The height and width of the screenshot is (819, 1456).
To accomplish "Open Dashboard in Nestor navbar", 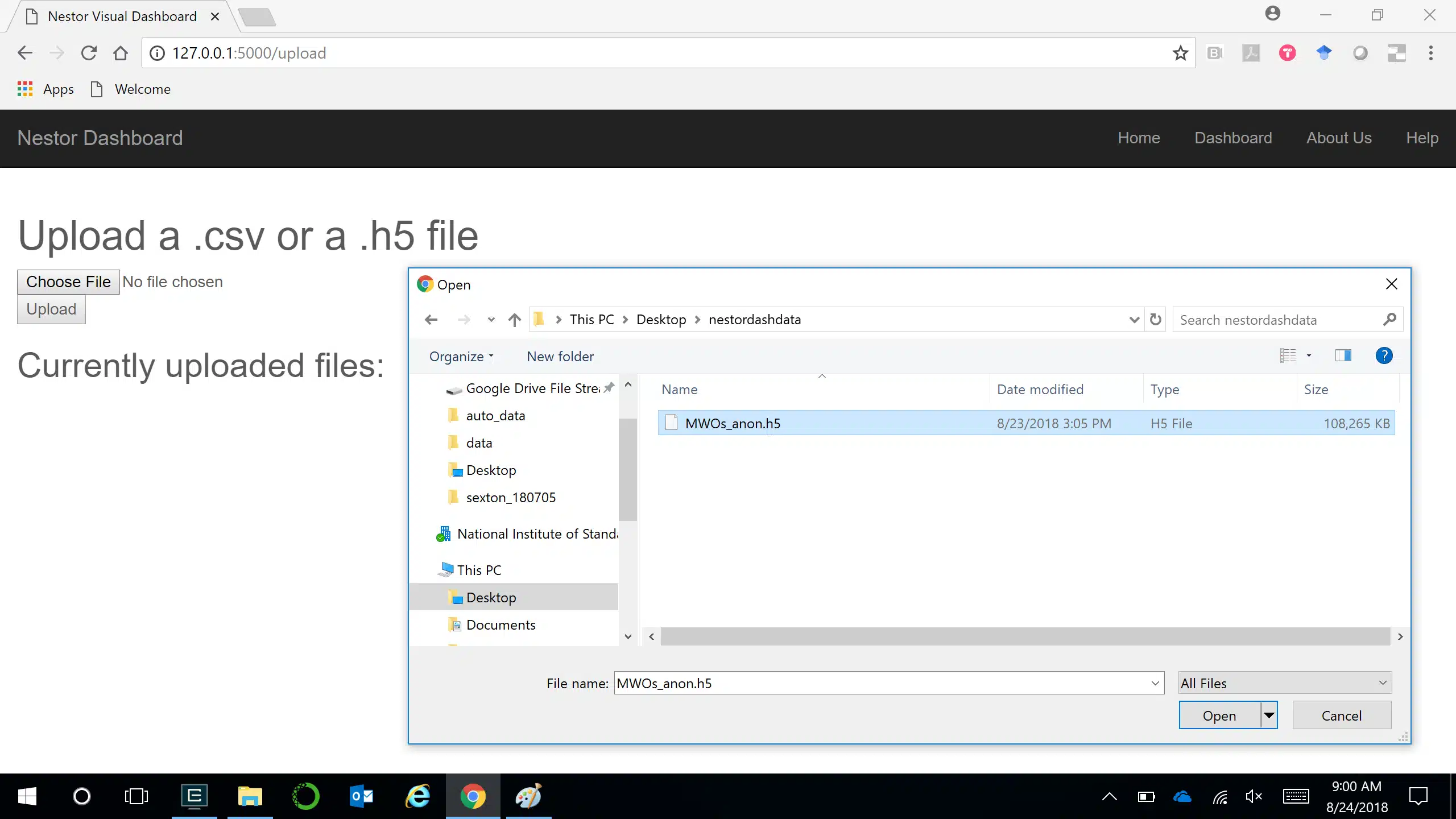I will tap(1233, 138).
